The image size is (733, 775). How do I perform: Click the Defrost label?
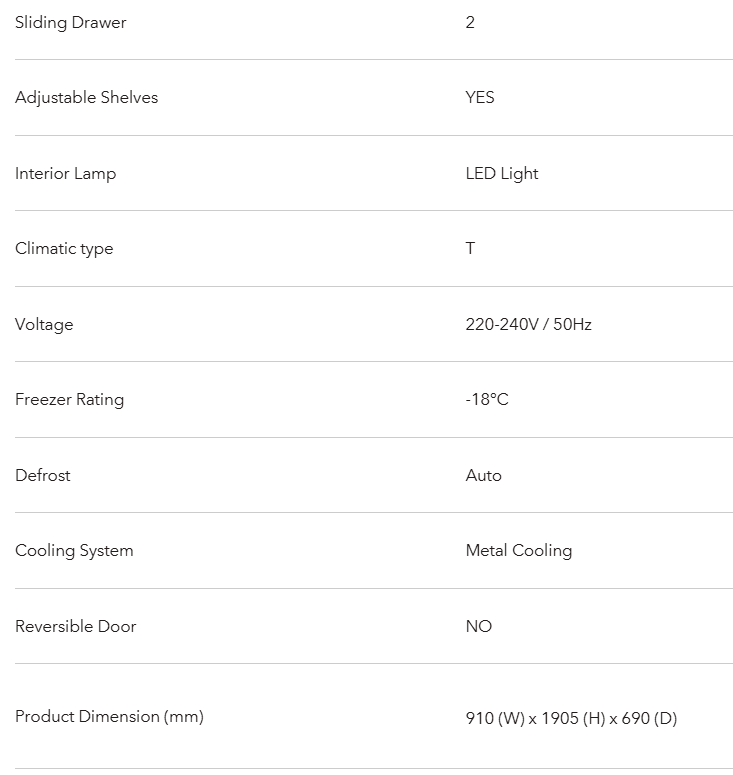(x=43, y=475)
